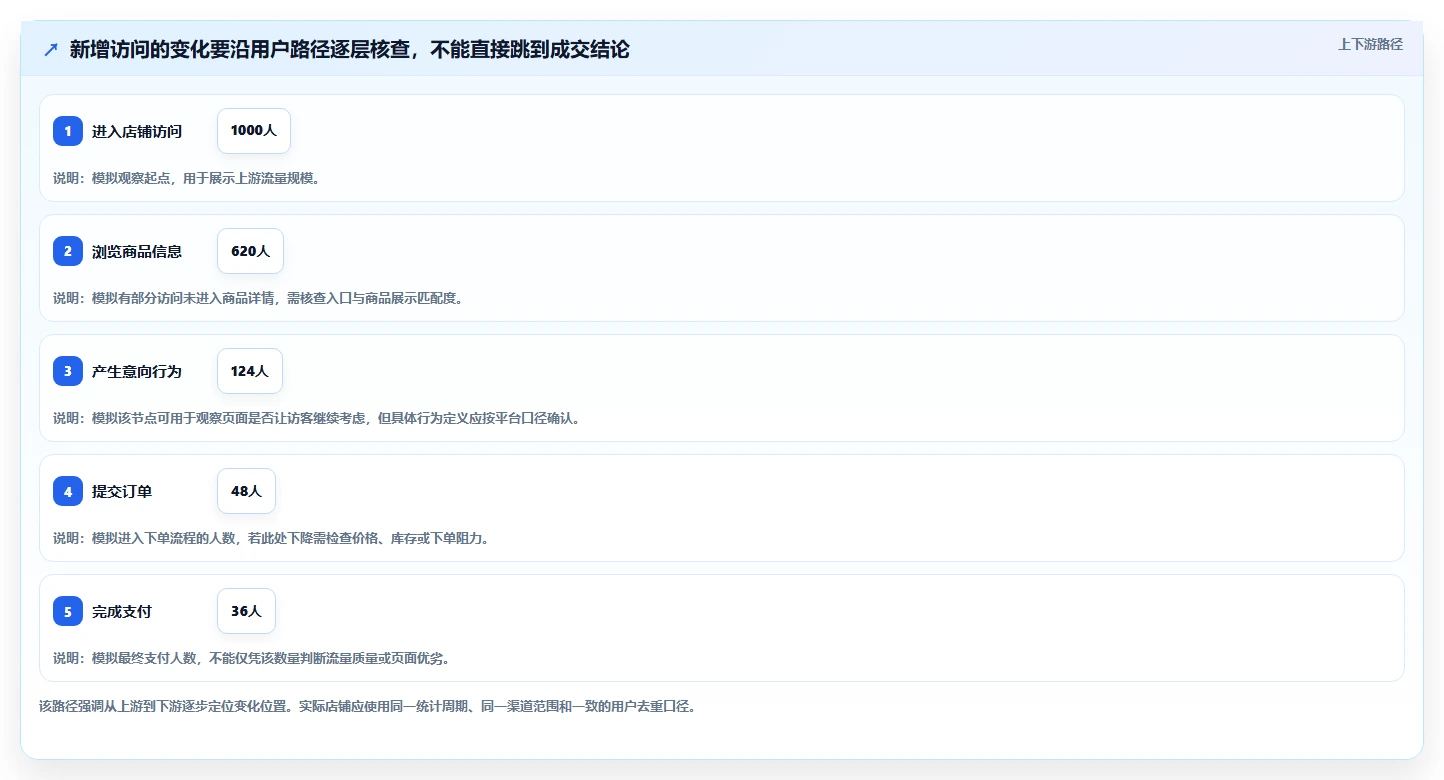
Task: Click step number 4 badge
Action: coord(68,491)
